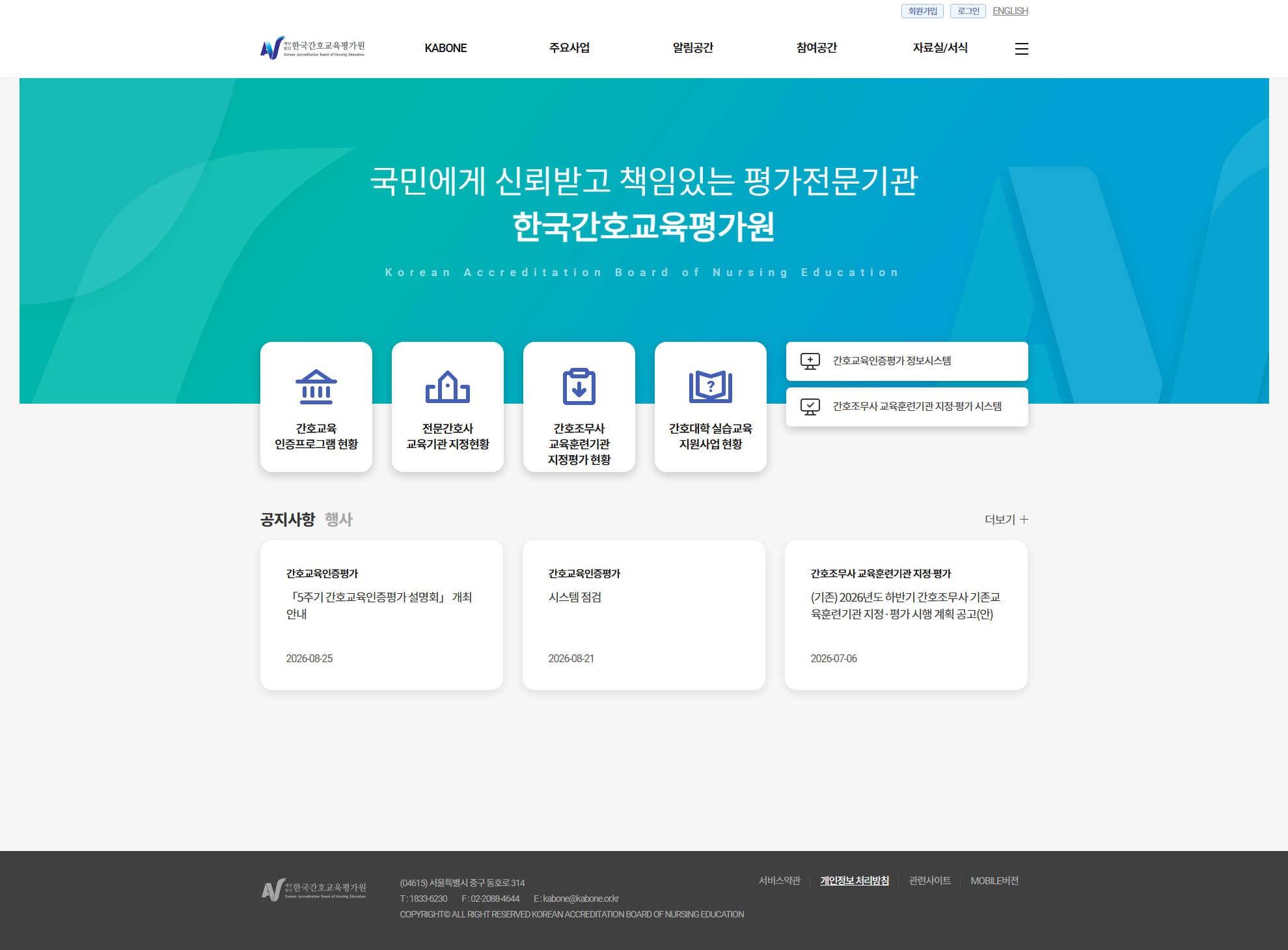Image resolution: width=1288 pixels, height=950 pixels.
Task: Click the KABONE logo in header
Action: coord(312,48)
